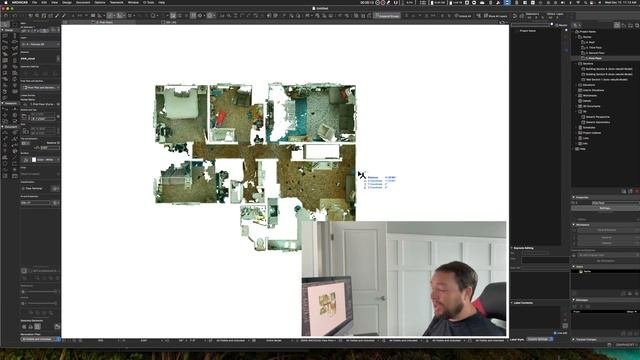Image resolution: width=640 pixels, height=360 pixels.
Task: Expand the Worksheets folder
Action: (x=576, y=96)
